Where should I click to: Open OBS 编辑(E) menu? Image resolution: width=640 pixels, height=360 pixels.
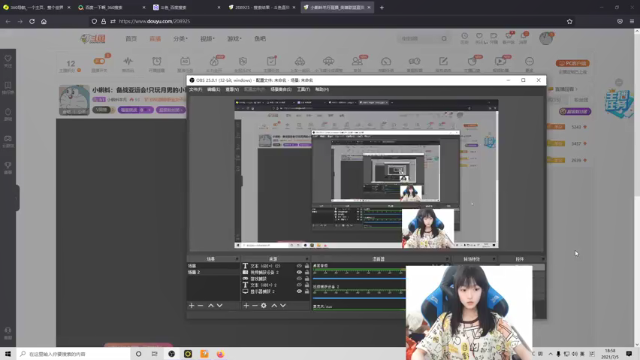[x=213, y=89]
